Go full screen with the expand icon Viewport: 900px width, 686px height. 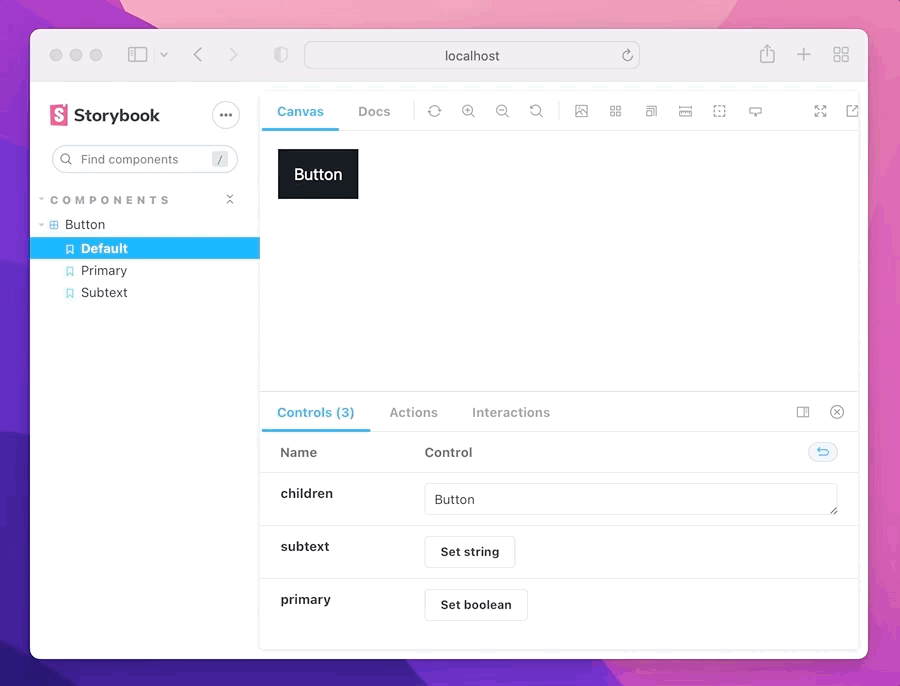[820, 111]
